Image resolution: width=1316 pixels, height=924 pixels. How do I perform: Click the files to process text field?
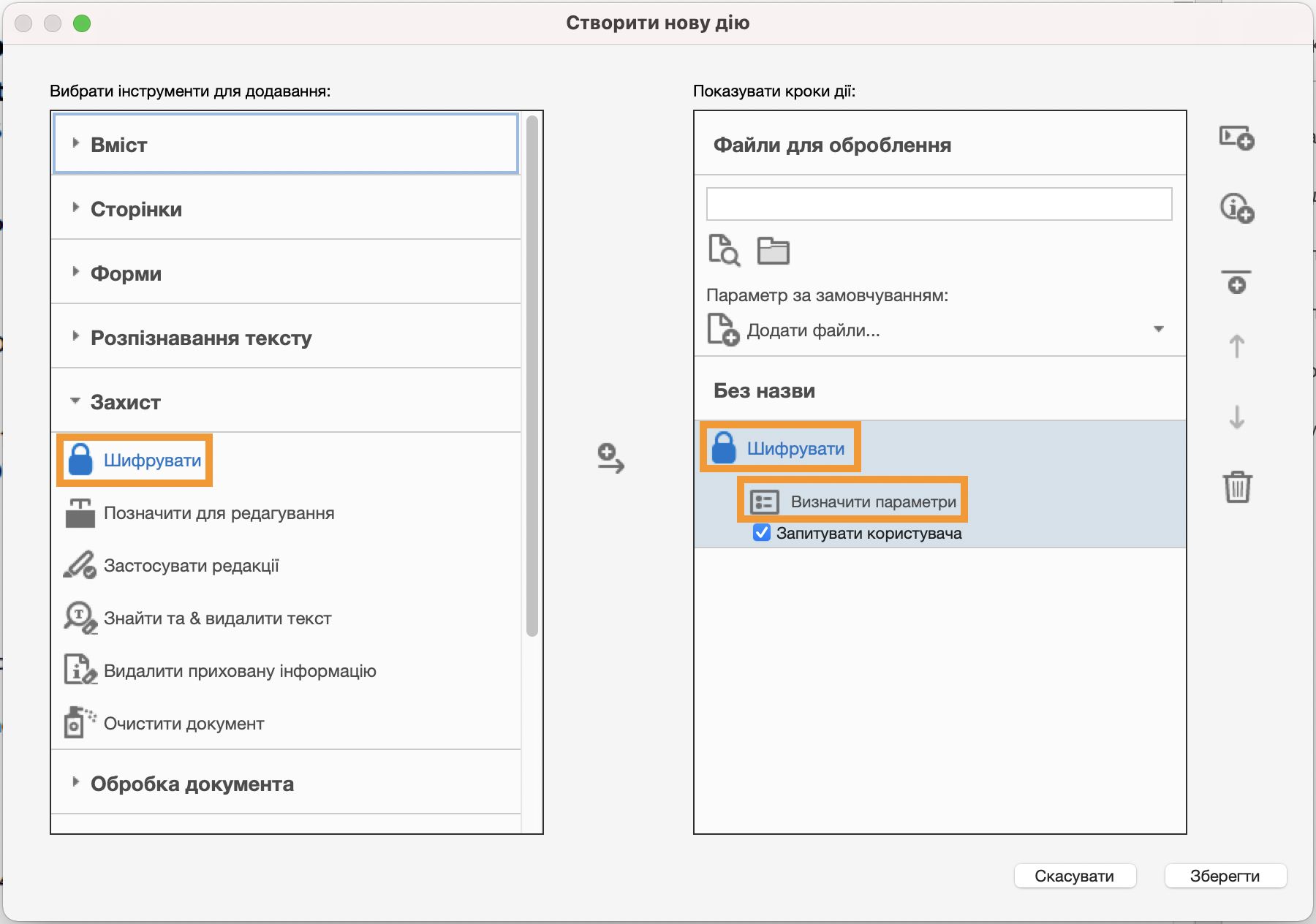click(x=939, y=204)
